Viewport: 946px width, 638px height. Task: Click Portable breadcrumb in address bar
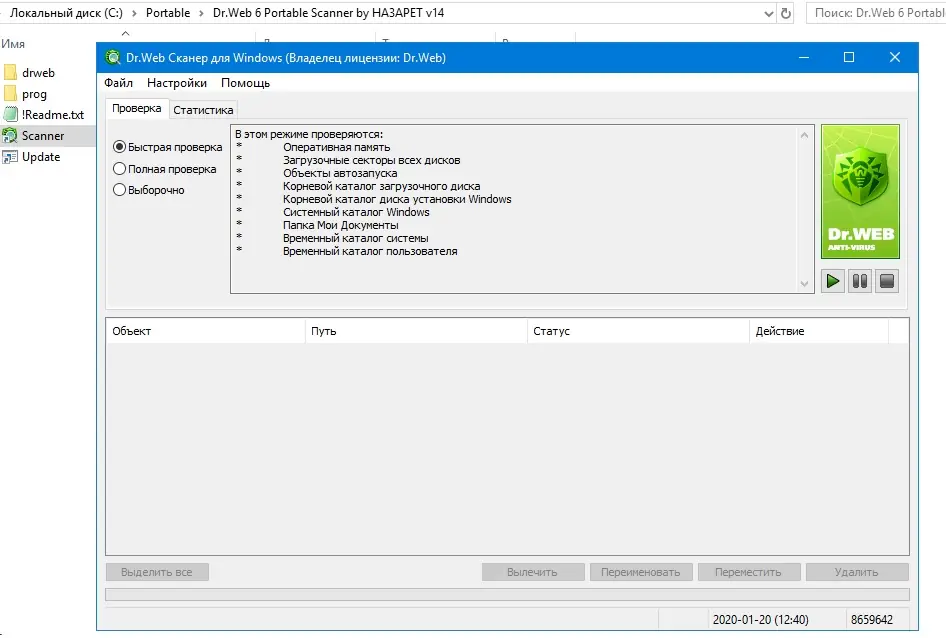[x=168, y=13]
